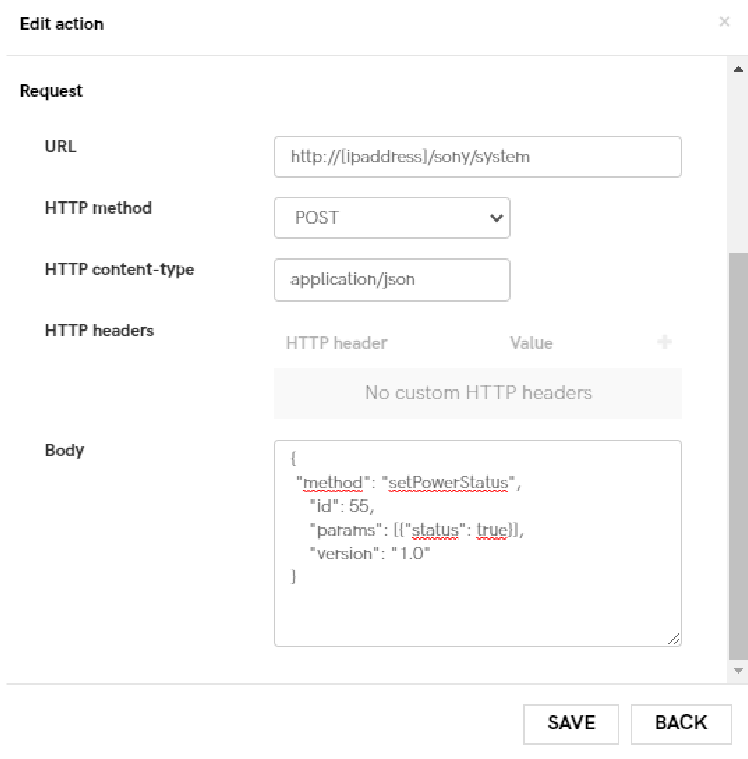Click the Value column heading
The height and width of the screenshot is (759, 748).
coord(531,343)
